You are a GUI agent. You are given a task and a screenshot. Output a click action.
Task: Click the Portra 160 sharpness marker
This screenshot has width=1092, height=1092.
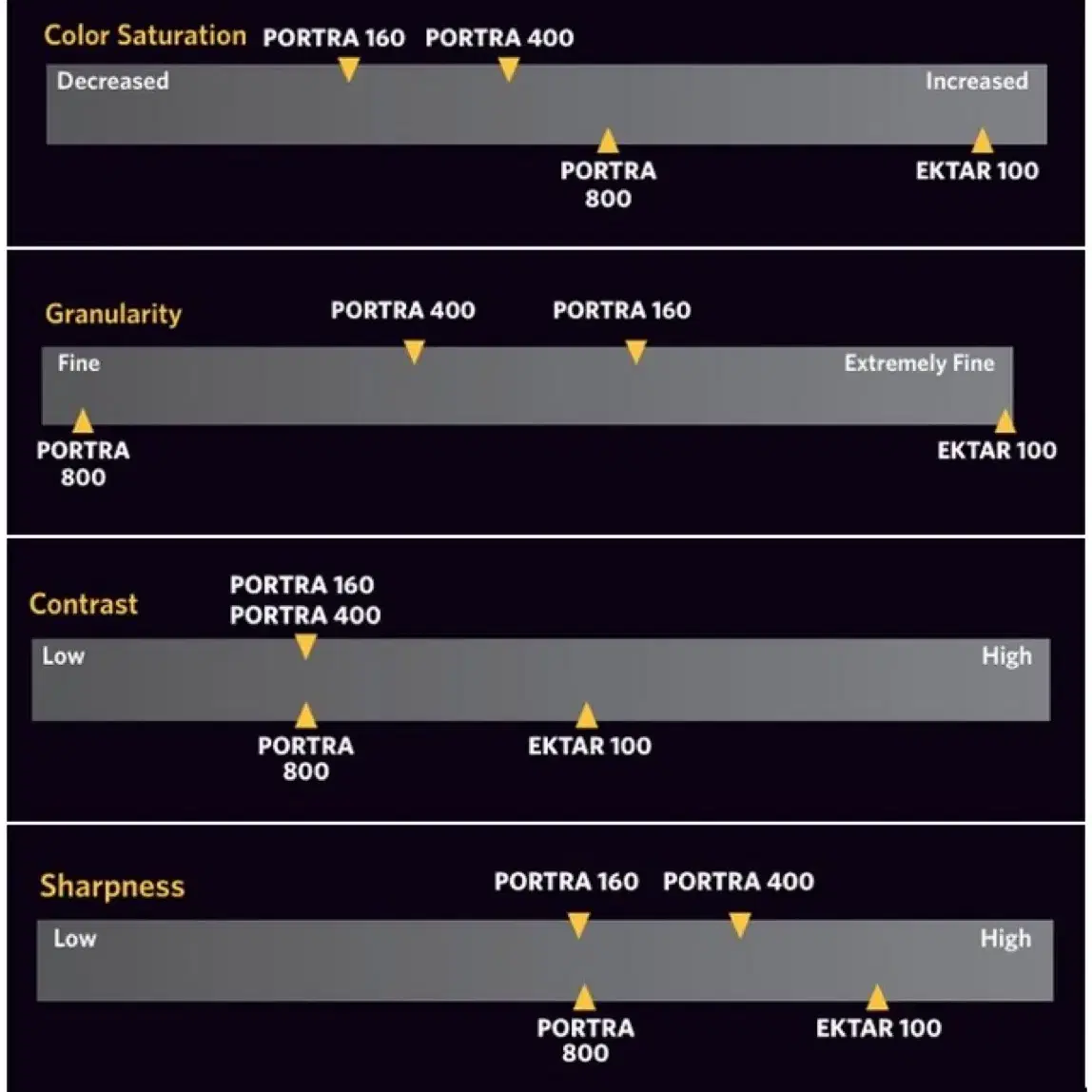click(578, 926)
